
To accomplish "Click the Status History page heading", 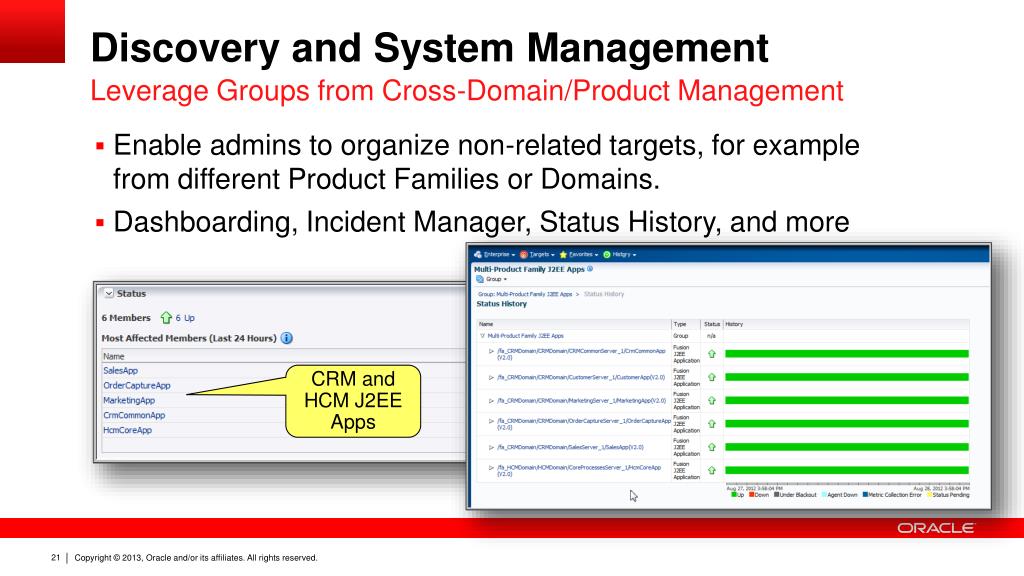I will [502, 304].
